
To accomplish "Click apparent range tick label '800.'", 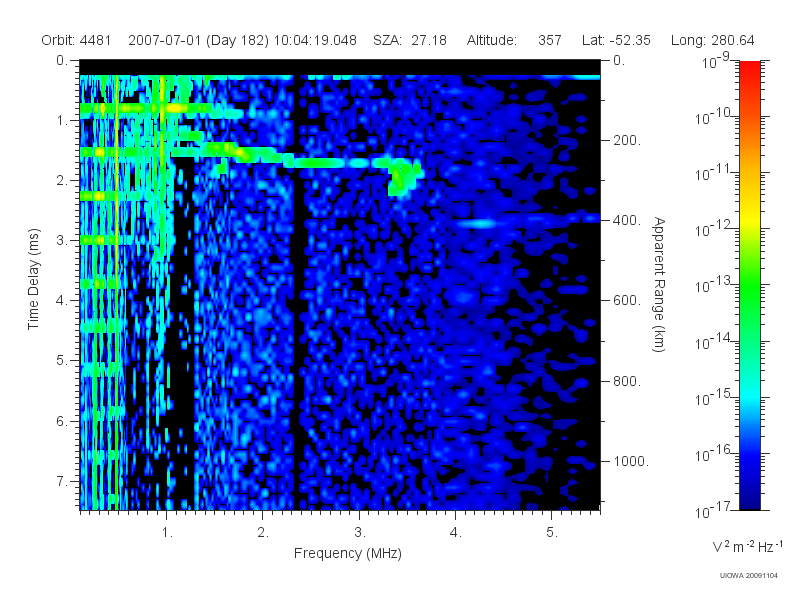I will (627, 381).
